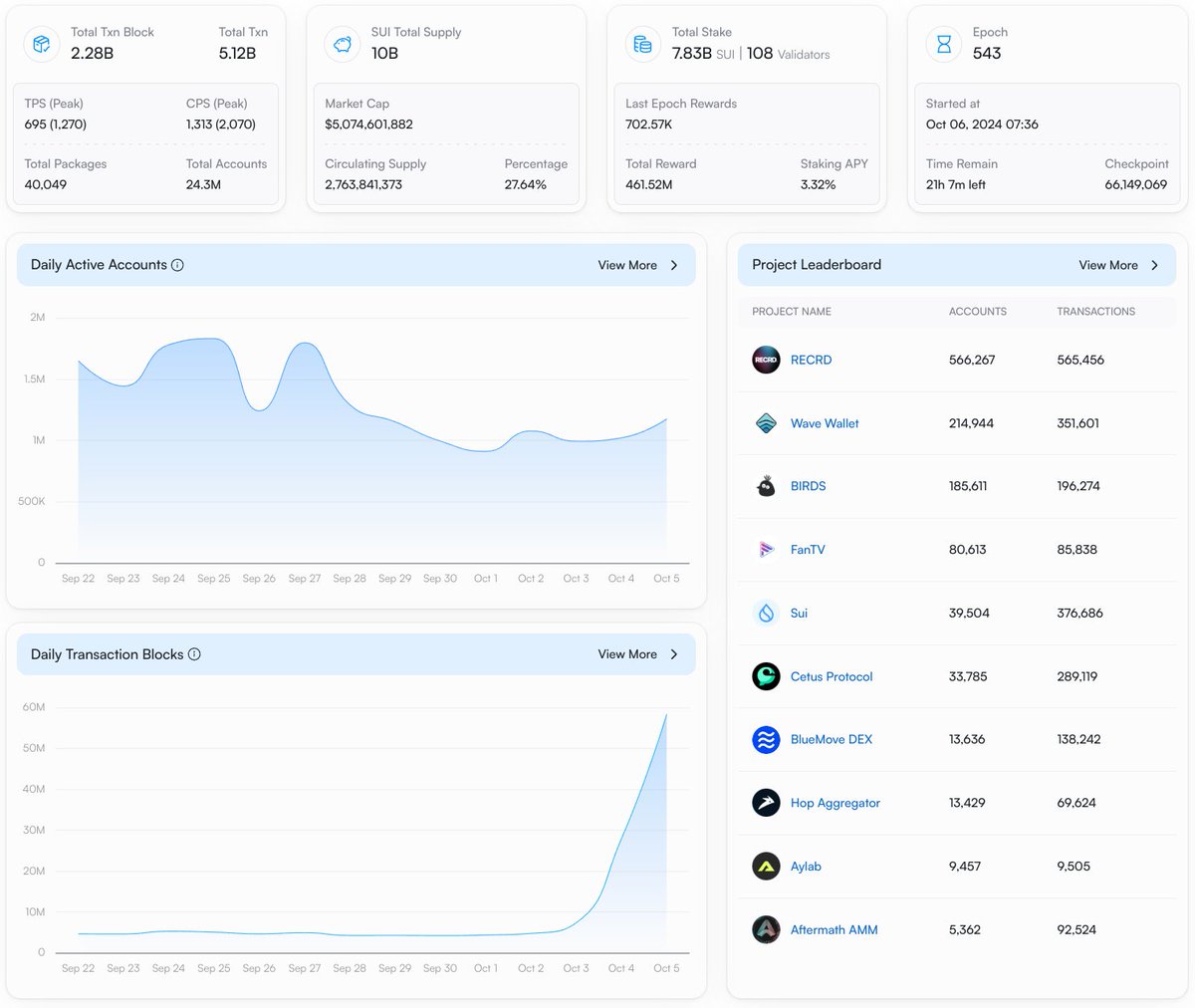Open View More for Daily Active Accounts
1195x1008 pixels.
[637, 265]
